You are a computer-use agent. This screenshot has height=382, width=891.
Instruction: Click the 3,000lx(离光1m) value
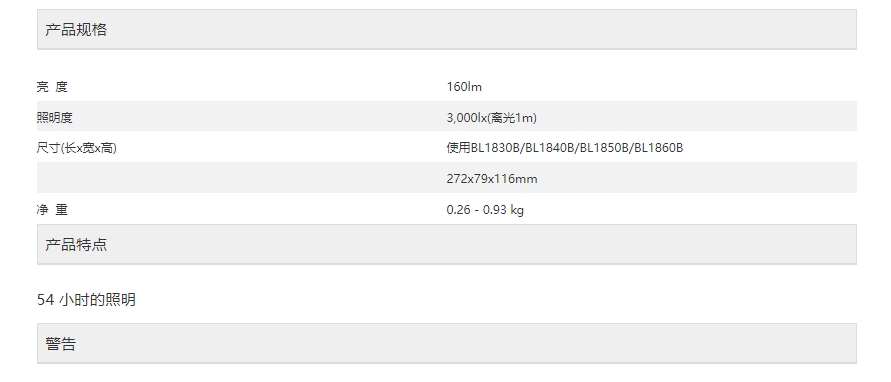(x=492, y=118)
